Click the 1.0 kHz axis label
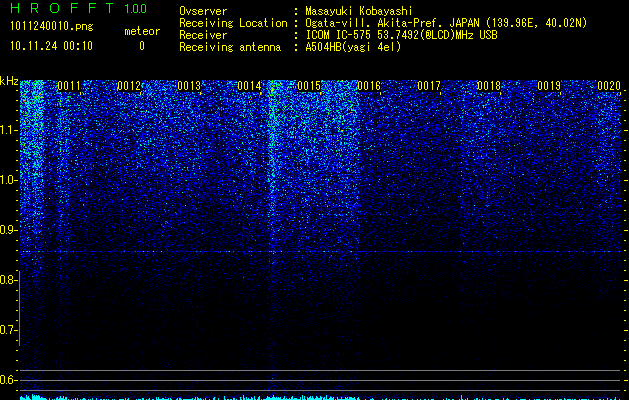The image size is (629, 400). pyautogui.click(x=9, y=180)
